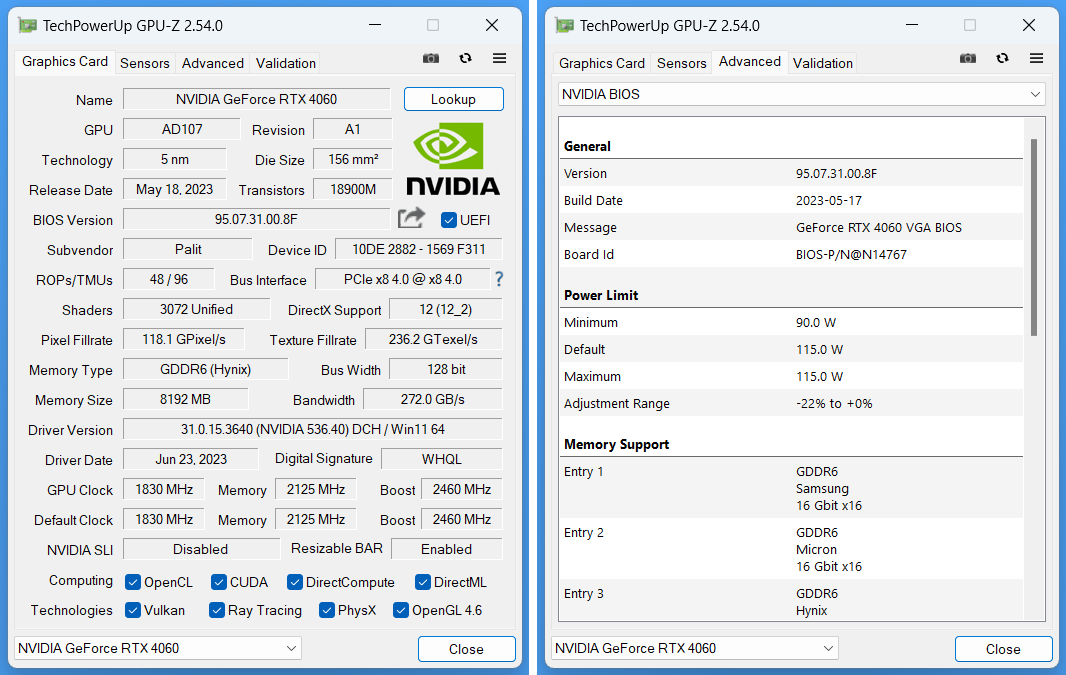Click the Advanced panel vertical scrollbar
This screenshot has height=675, width=1066.
pos(1034,237)
